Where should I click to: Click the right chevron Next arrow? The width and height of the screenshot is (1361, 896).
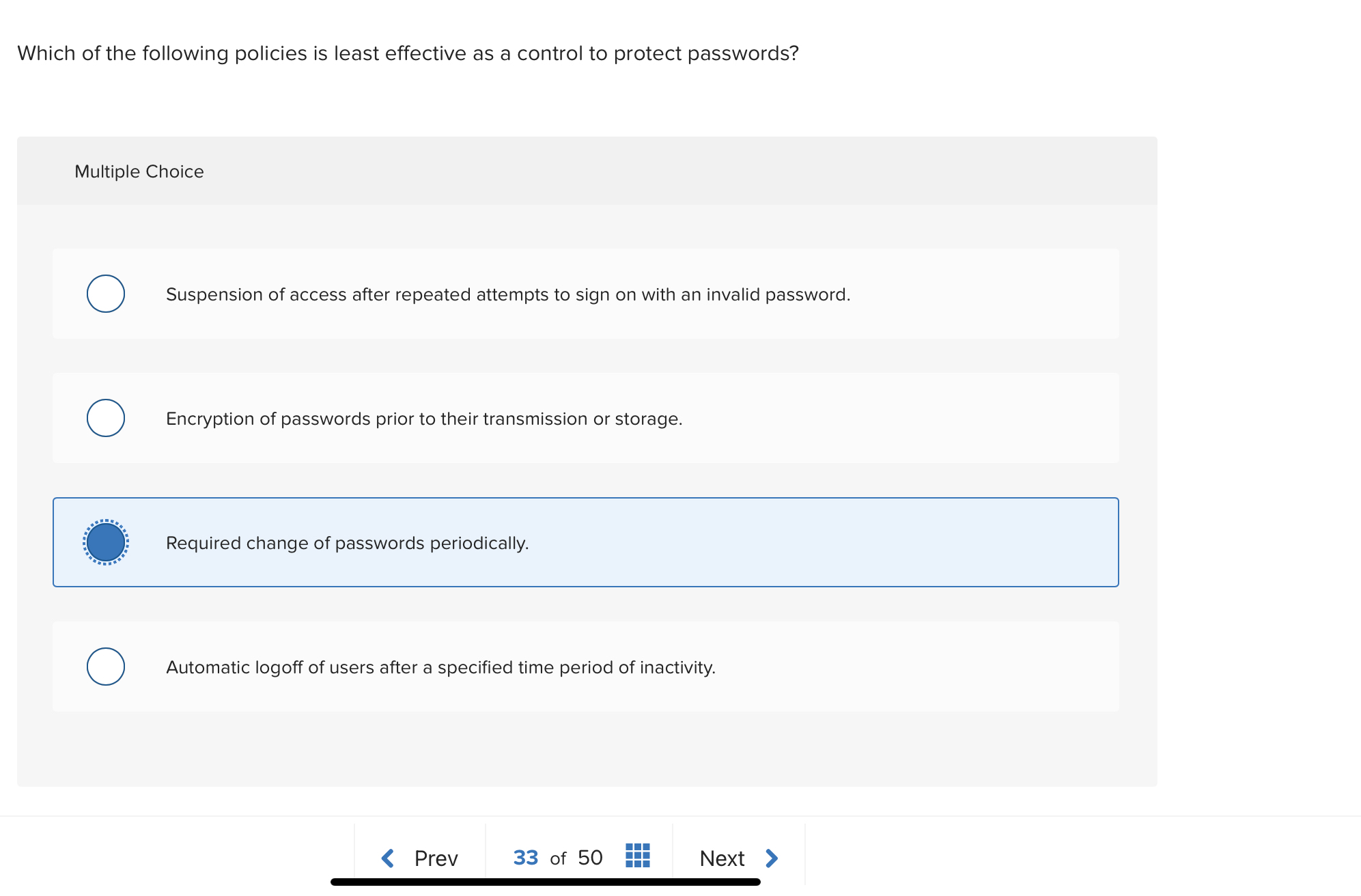tap(772, 858)
